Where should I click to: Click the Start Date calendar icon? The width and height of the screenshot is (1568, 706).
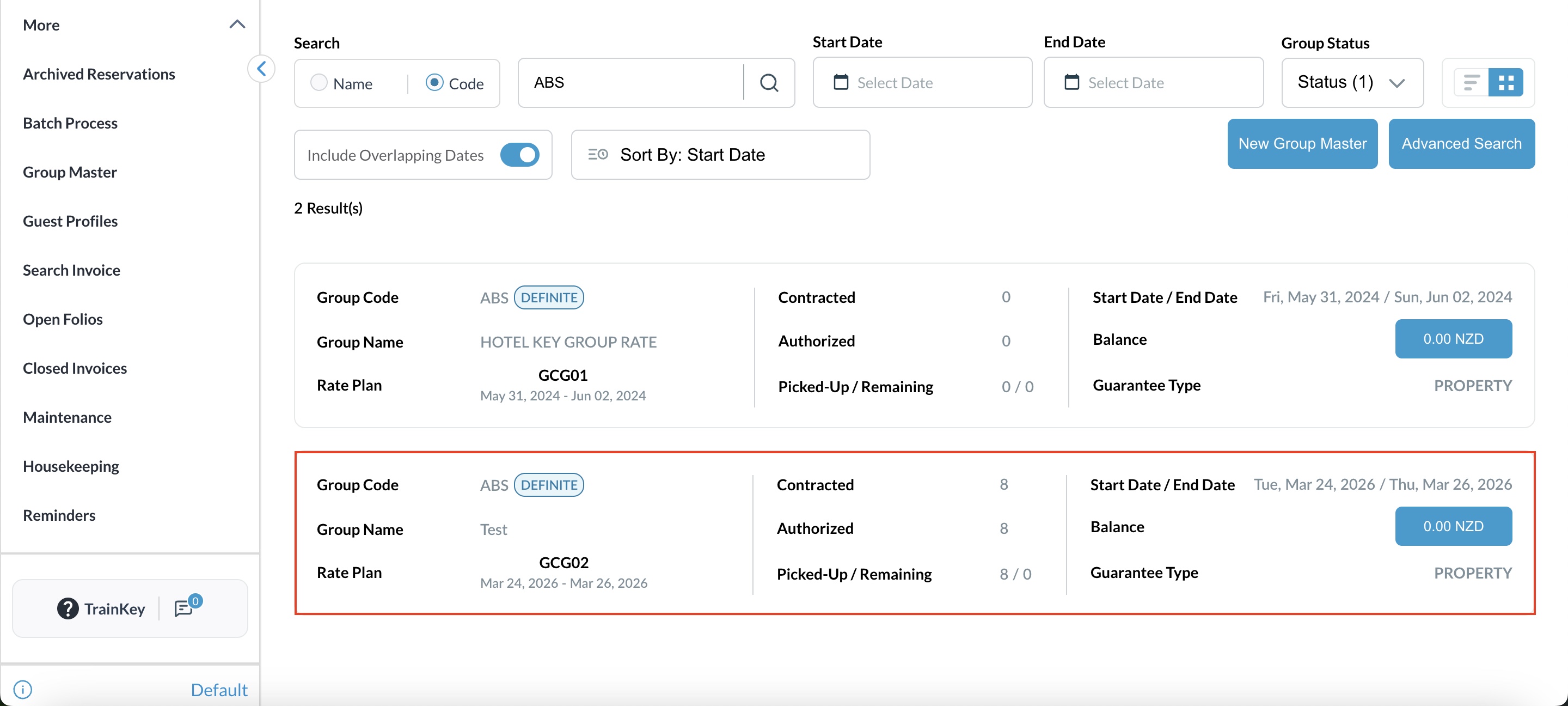(841, 82)
